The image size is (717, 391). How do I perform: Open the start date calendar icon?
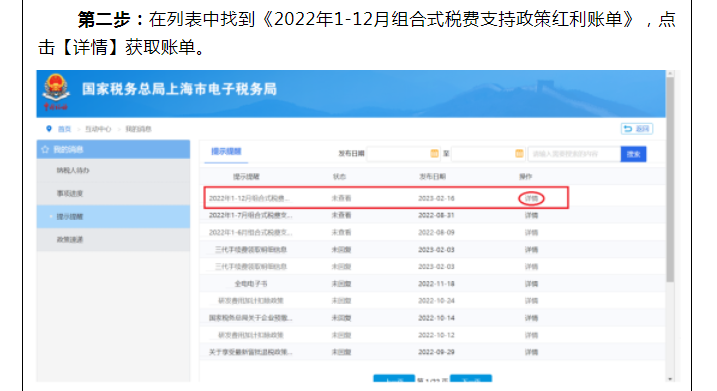click(434, 154)
